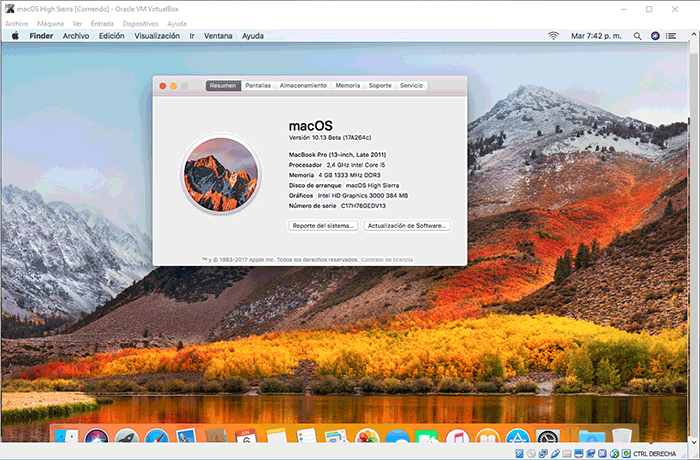
Task: Open VirtualBox Dispositivos menu
Action: tap(141, 23)
